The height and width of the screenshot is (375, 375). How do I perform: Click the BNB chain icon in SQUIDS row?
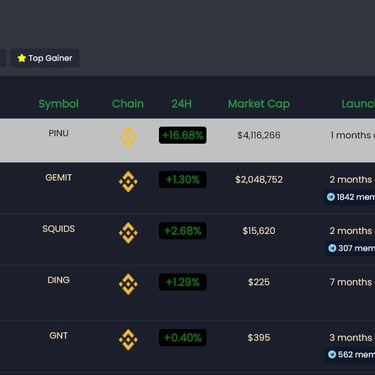tap(128, 233)
